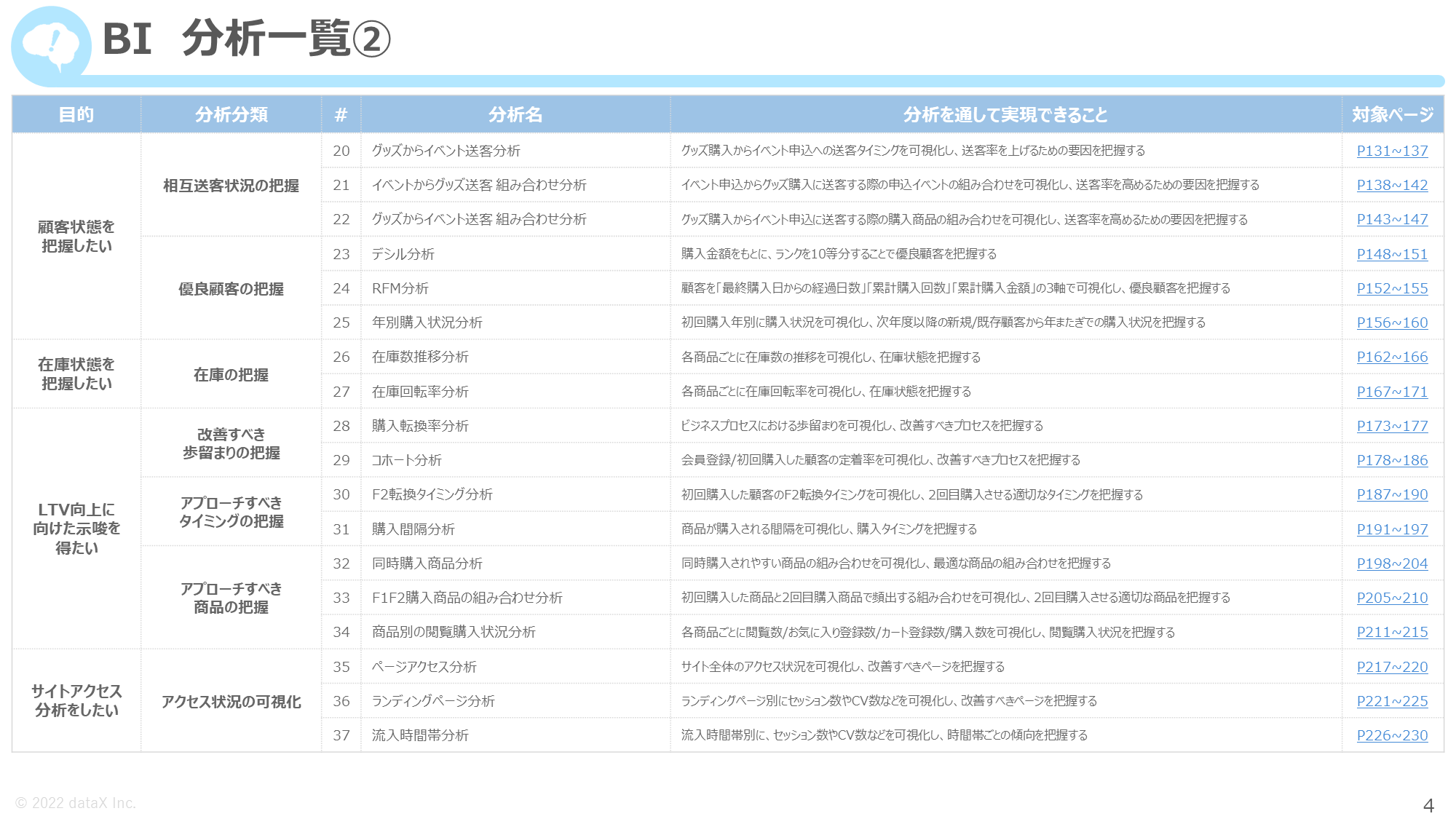
Task: Click analysis name ランディングページ分析
Action: tap(433, 701)
